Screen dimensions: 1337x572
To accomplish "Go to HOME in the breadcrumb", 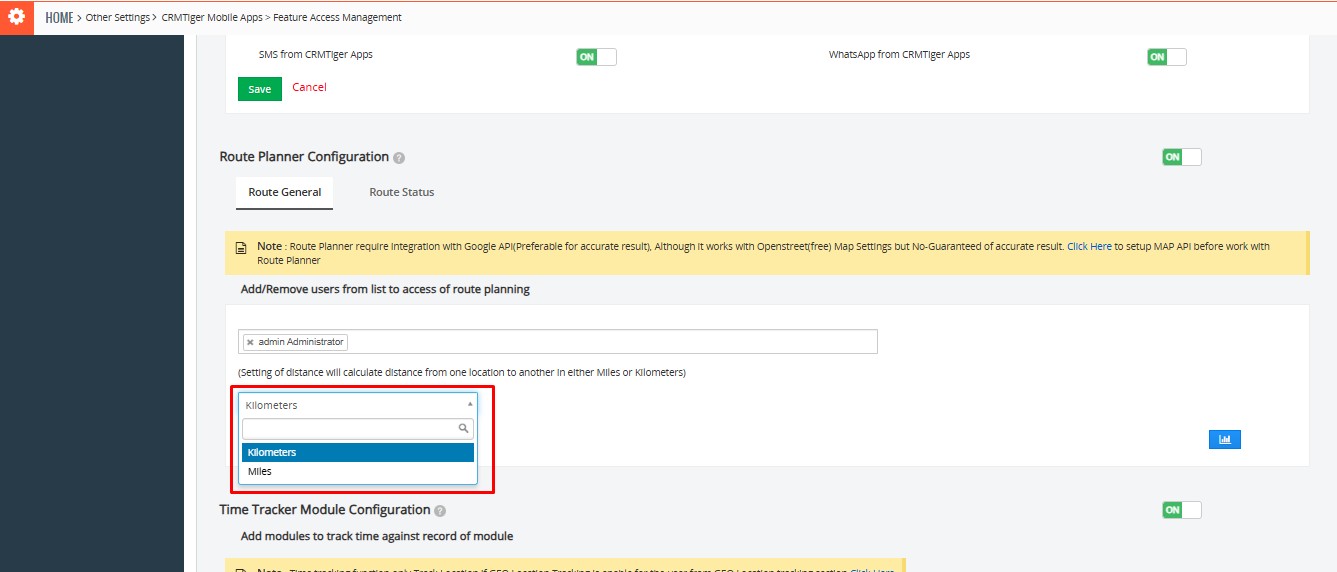I will click(59, 18).
